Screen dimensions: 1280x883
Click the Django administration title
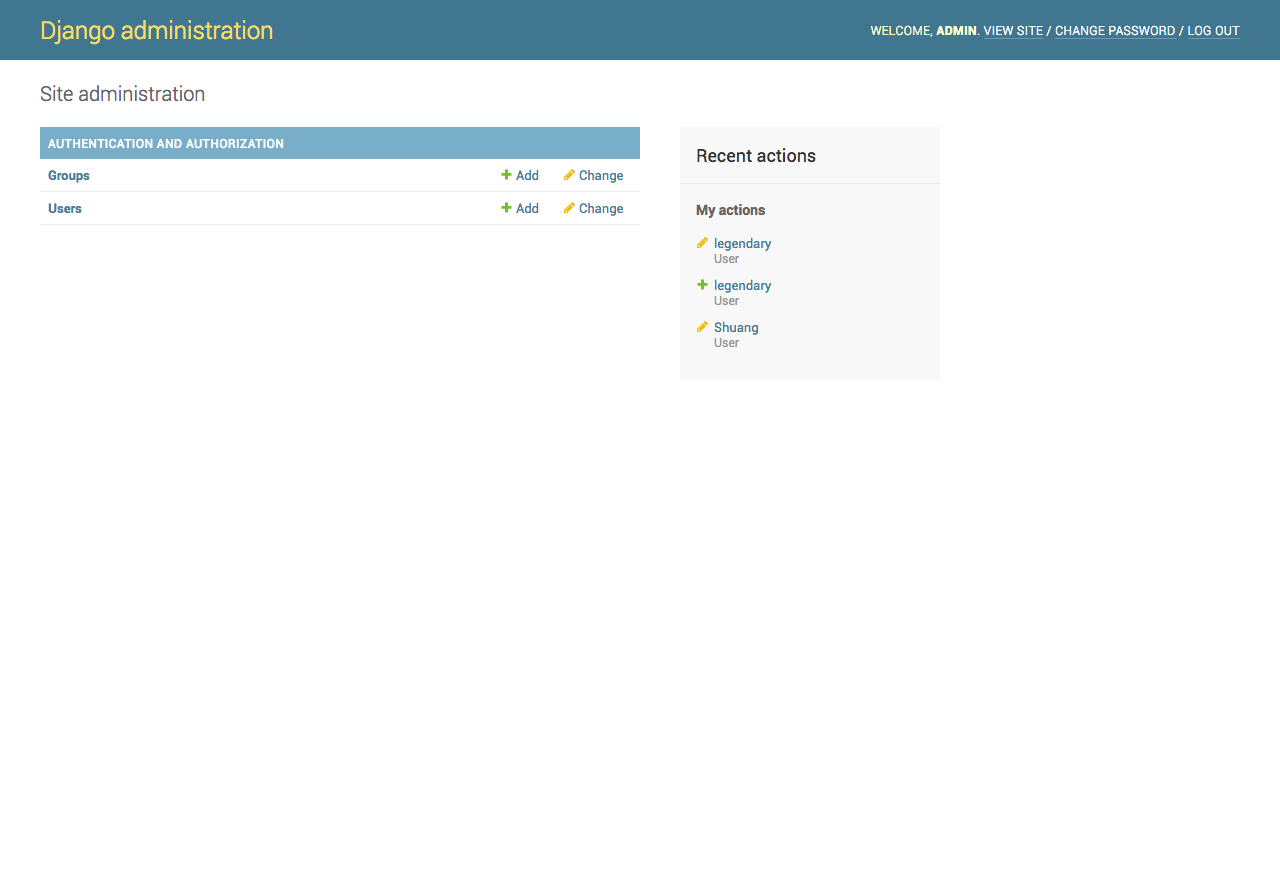156,31
